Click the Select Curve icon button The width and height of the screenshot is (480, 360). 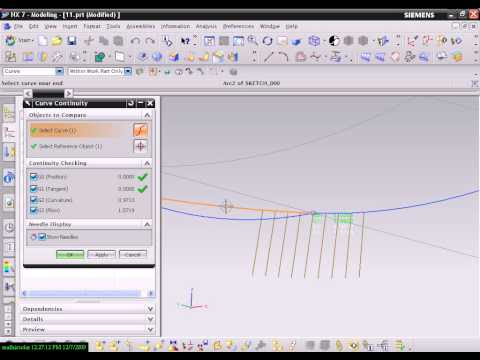point(140,130)
